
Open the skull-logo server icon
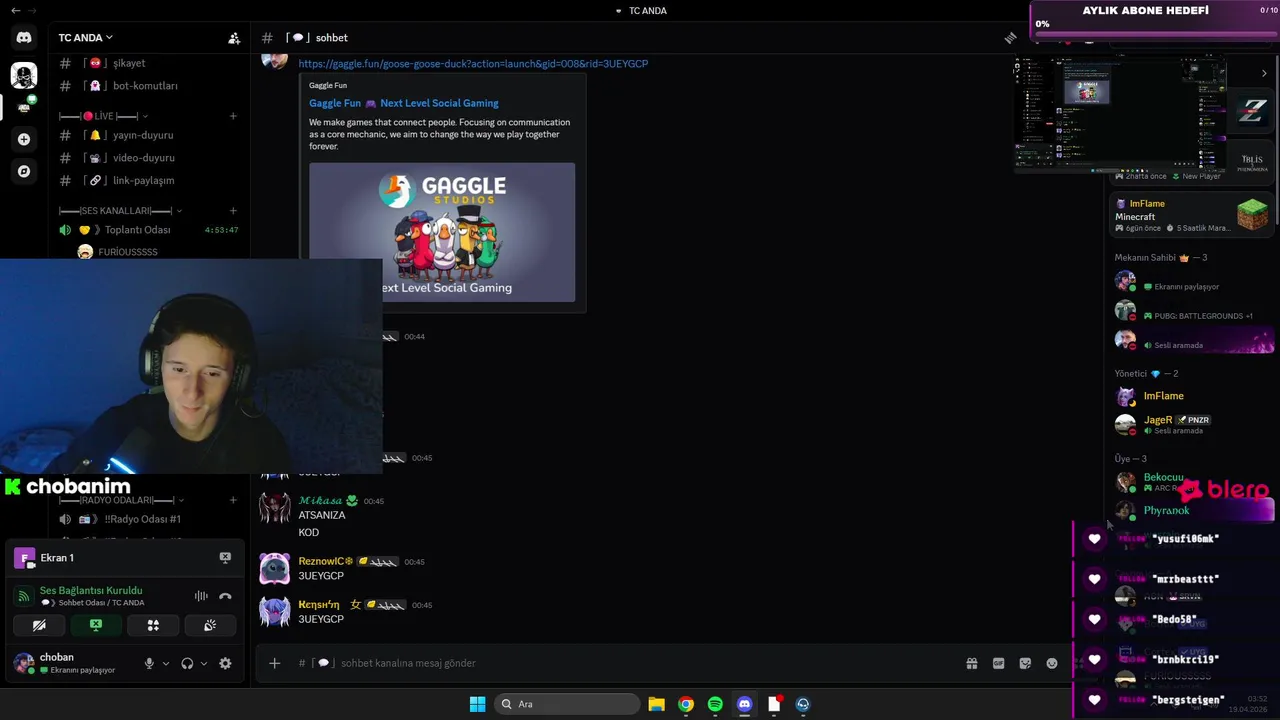[24, 75]
